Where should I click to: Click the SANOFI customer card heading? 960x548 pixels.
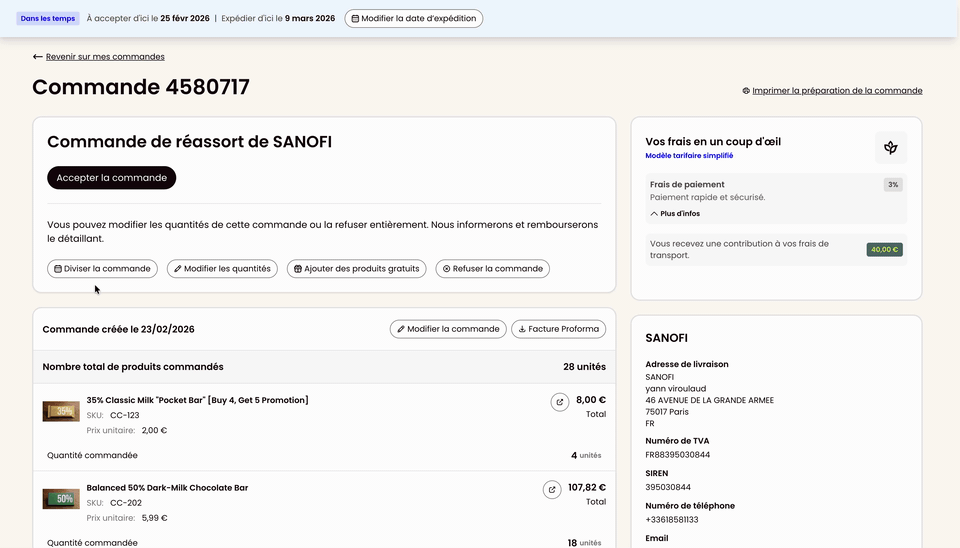(666, 338)
